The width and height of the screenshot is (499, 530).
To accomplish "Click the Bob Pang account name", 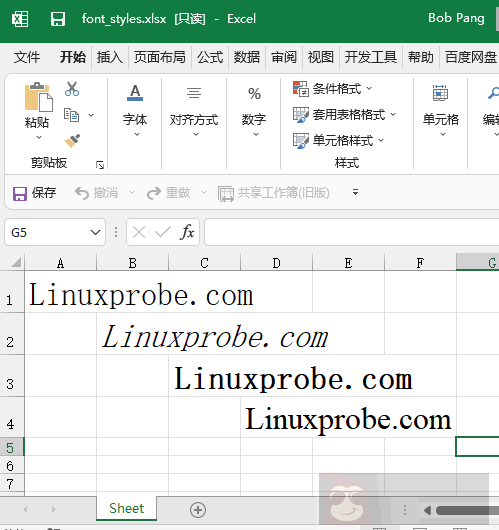I will click(456, 18).
